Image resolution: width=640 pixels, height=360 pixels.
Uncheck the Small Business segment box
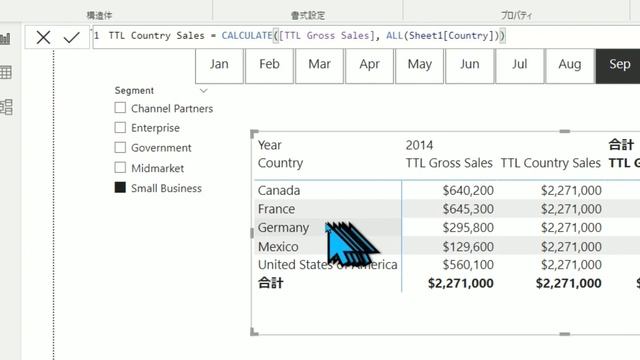[120, 187]
